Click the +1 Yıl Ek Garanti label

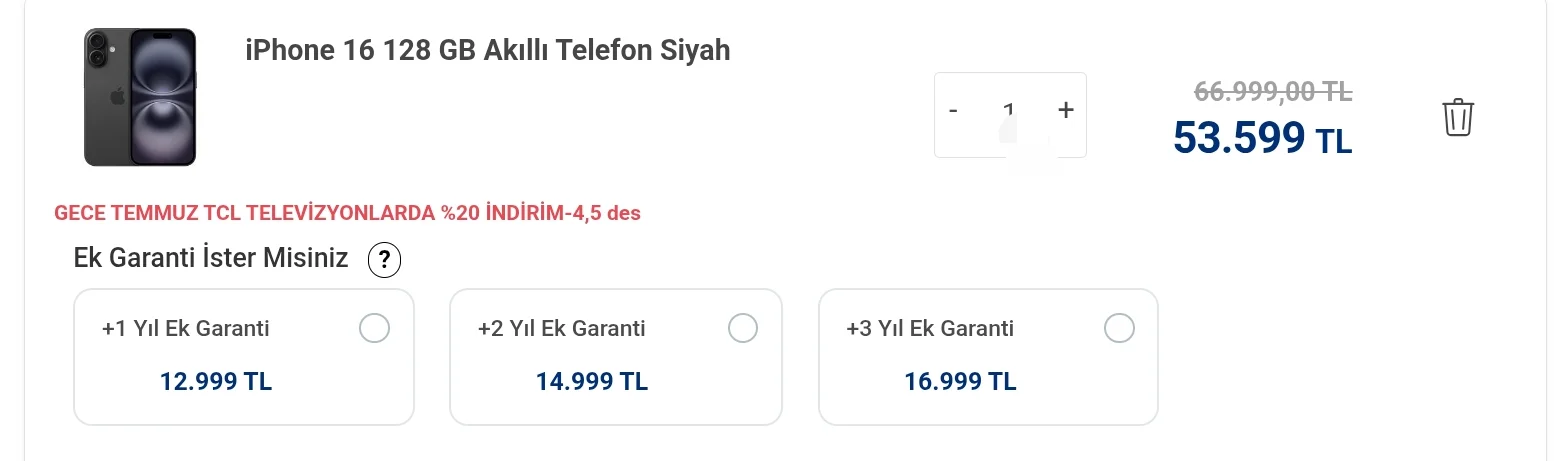coord(186,328)
